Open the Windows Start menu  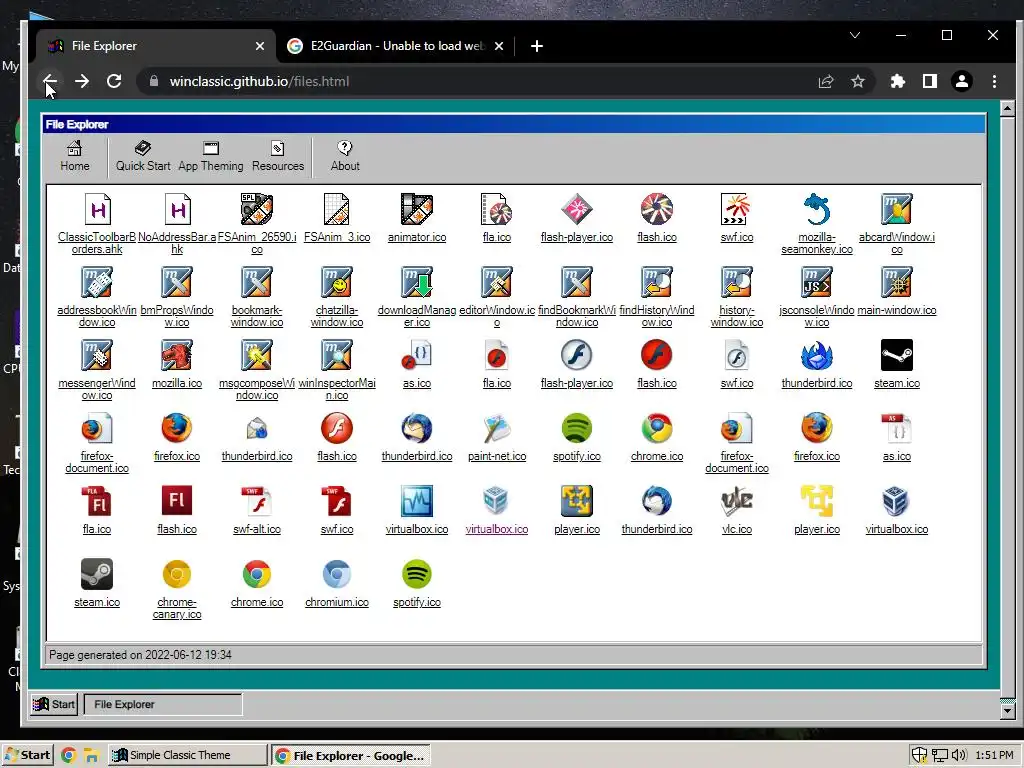[27, 755]
